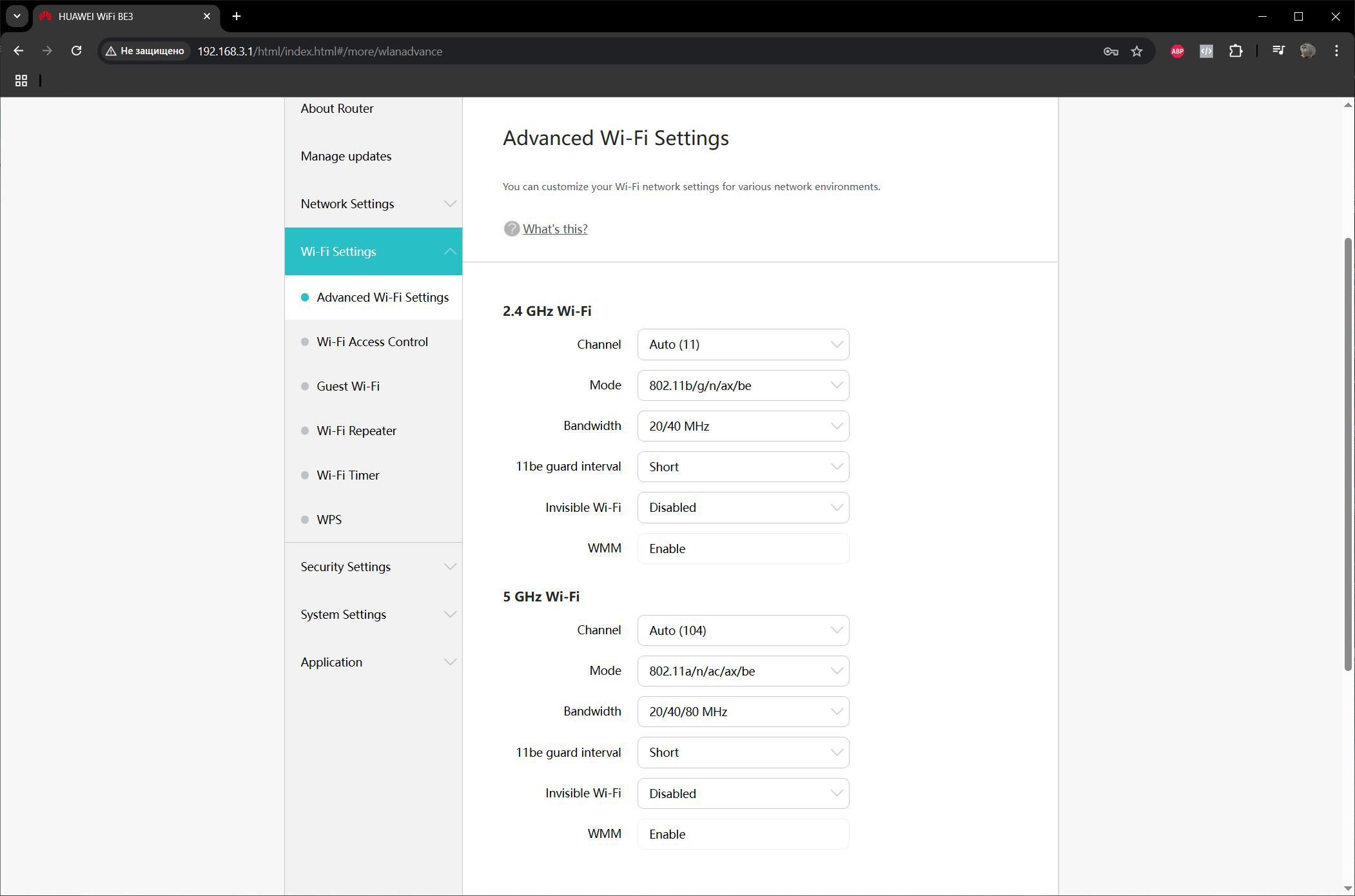The image size is (1355, 896).
Task: Open 2.4 GHz Invisible Wi-Fi dropdown
Action: tap(743, 508)
